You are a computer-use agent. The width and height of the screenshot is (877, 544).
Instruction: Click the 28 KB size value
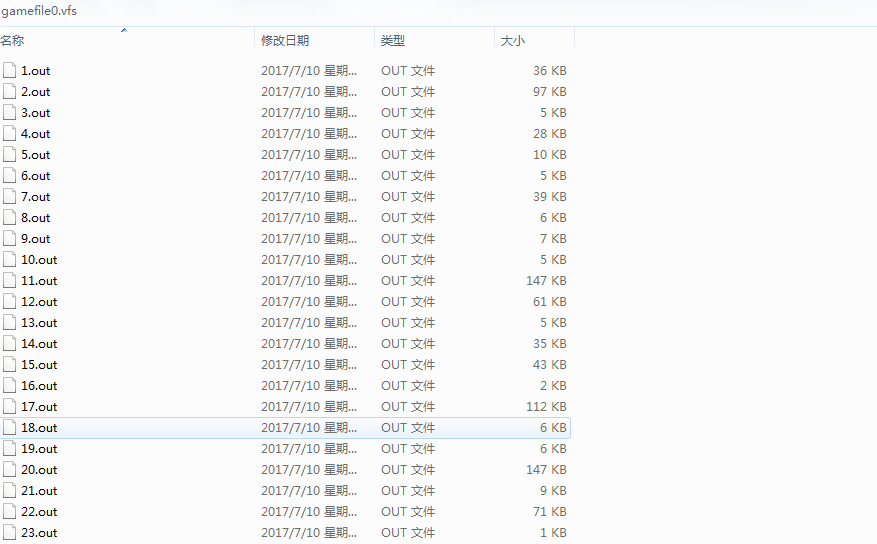(x=550, y=134)
